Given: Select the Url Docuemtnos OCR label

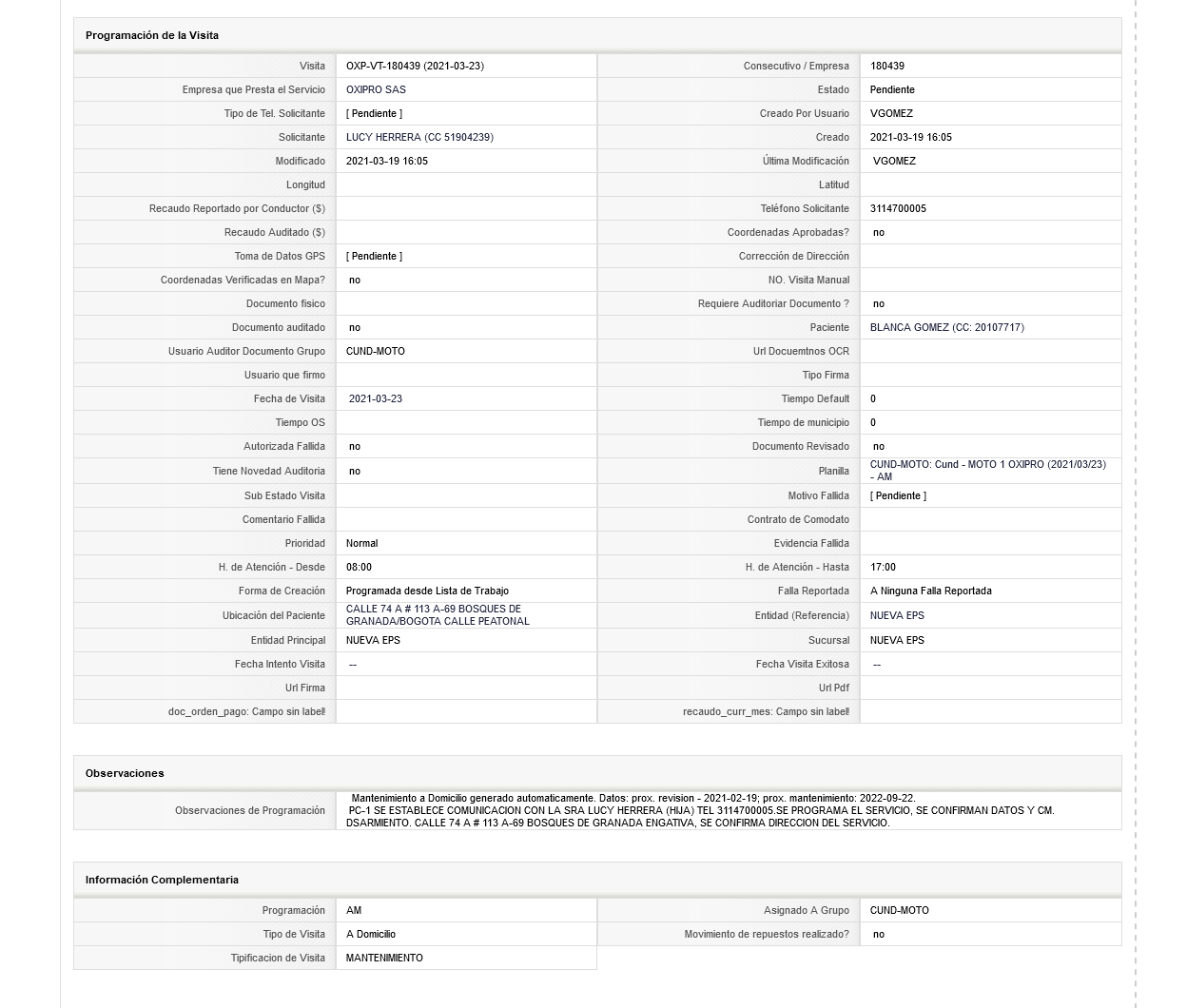Looking at the screenshot, I should pos(801,351).
